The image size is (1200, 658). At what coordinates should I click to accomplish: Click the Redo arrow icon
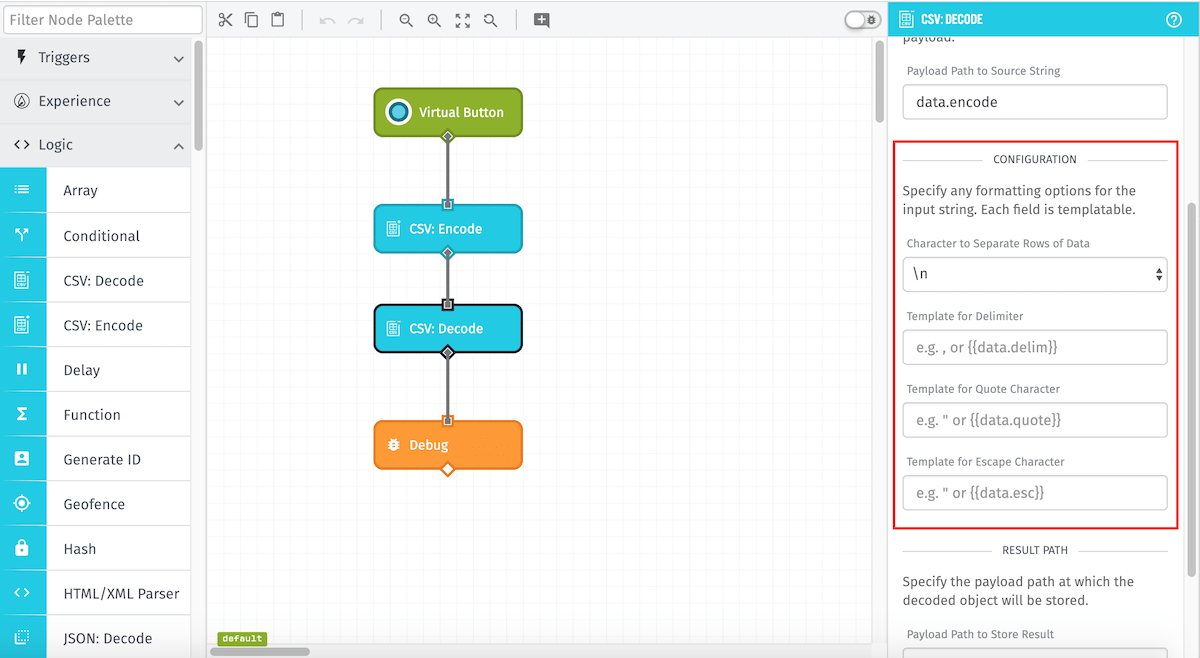(355, 20)
